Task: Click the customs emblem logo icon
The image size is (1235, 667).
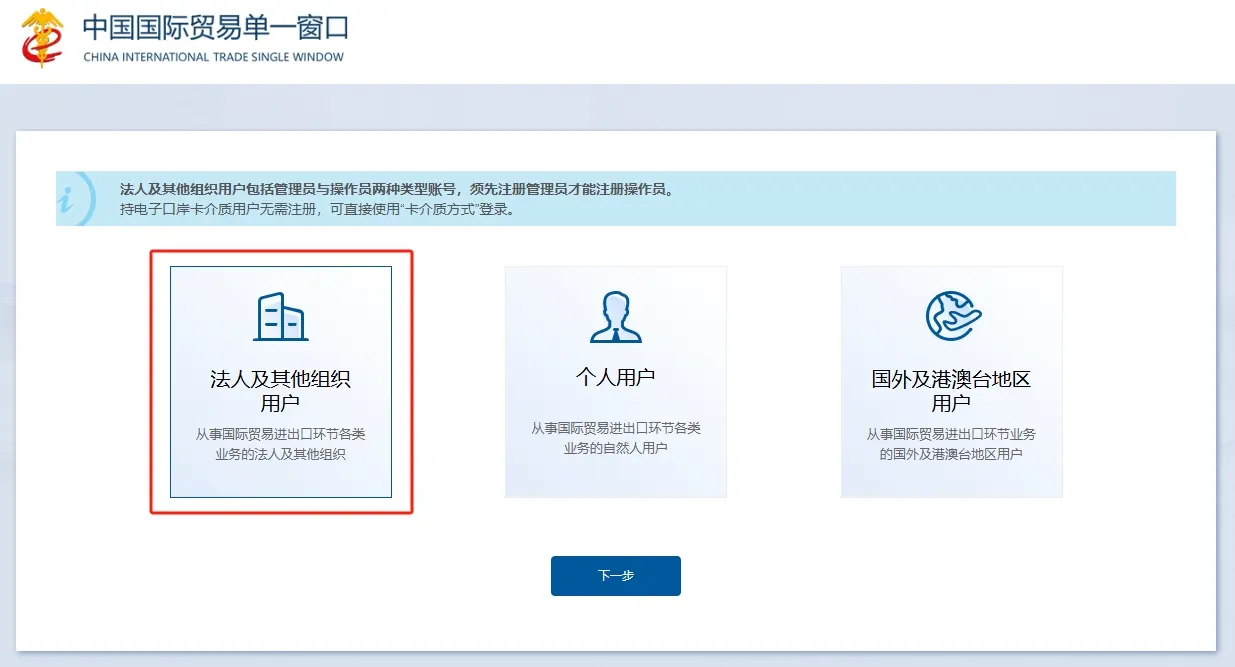Action: click(43, 37)
